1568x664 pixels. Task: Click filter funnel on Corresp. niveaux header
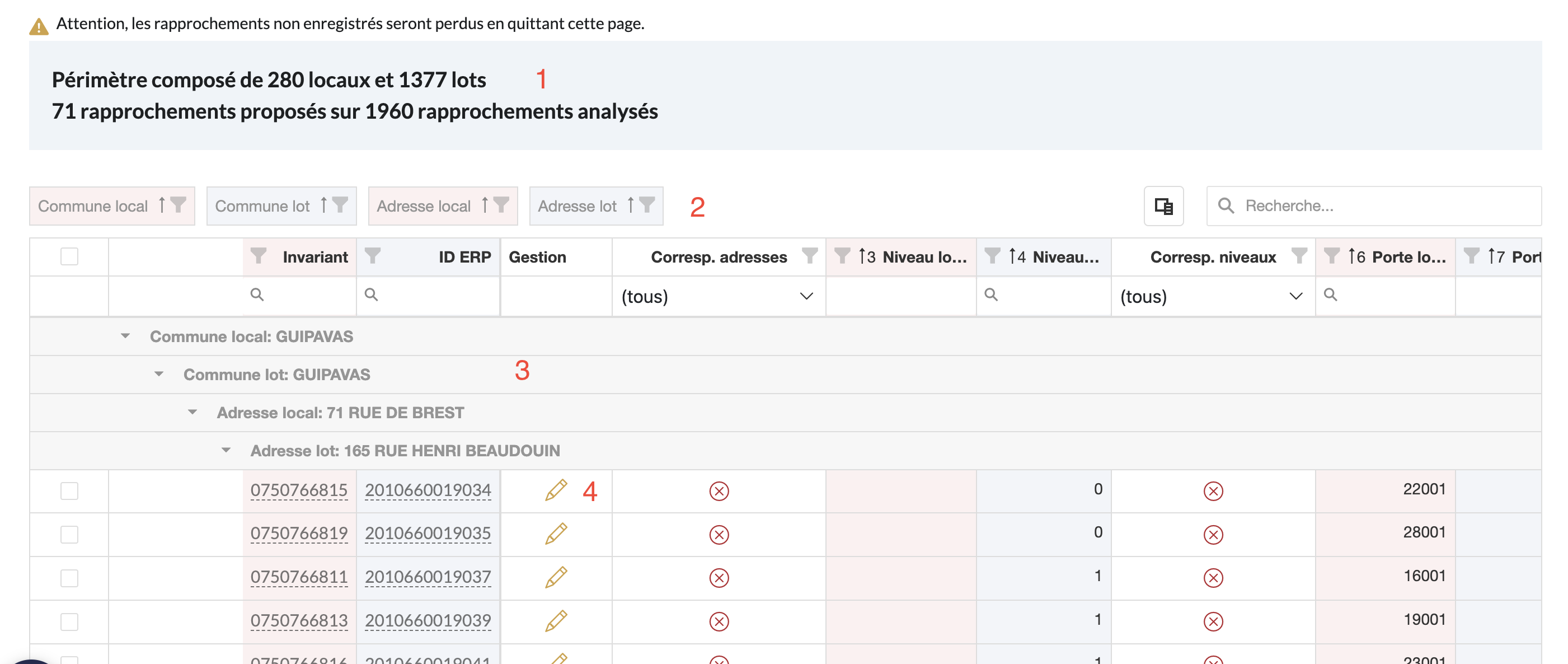[1298, 256]
